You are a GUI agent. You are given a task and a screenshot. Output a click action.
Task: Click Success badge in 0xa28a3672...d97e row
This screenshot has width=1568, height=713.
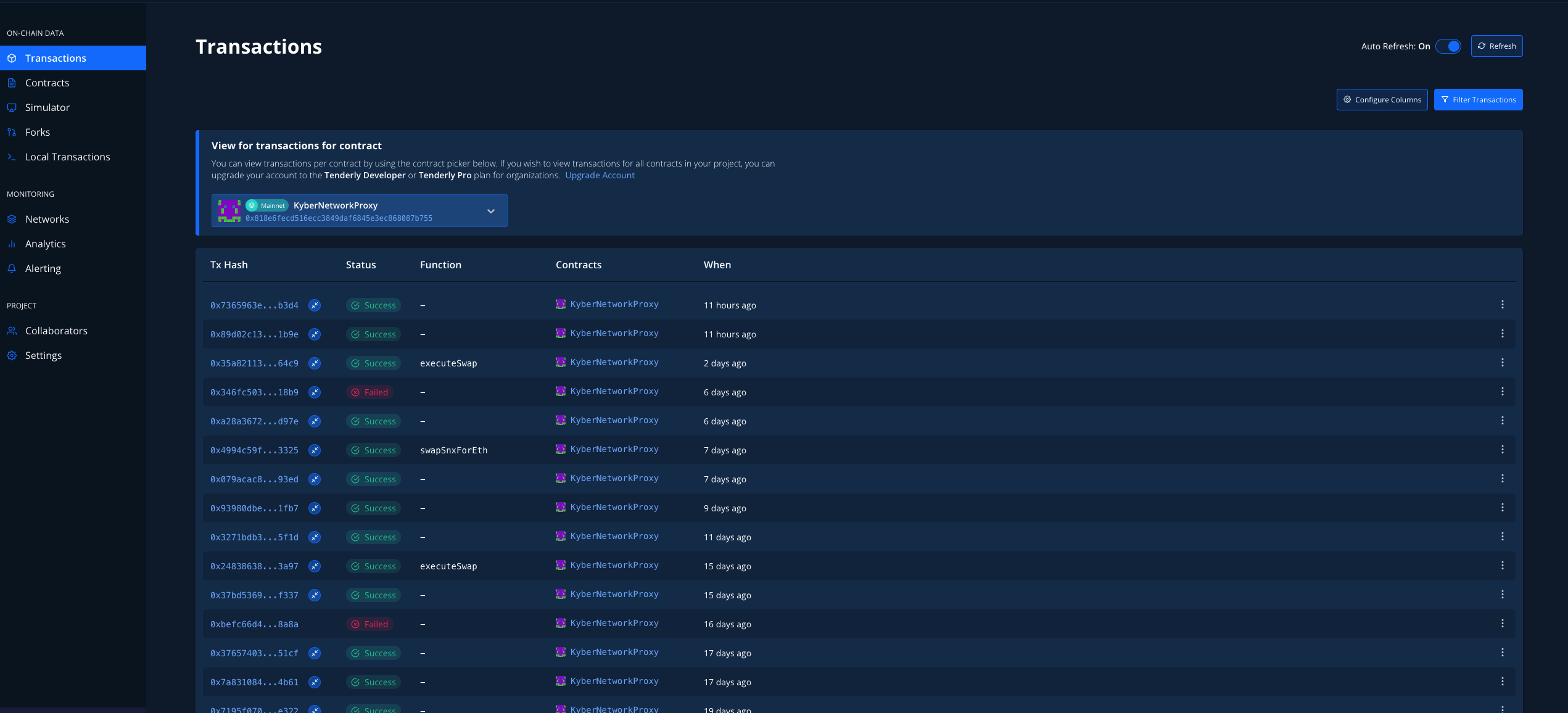click(374, 421)
